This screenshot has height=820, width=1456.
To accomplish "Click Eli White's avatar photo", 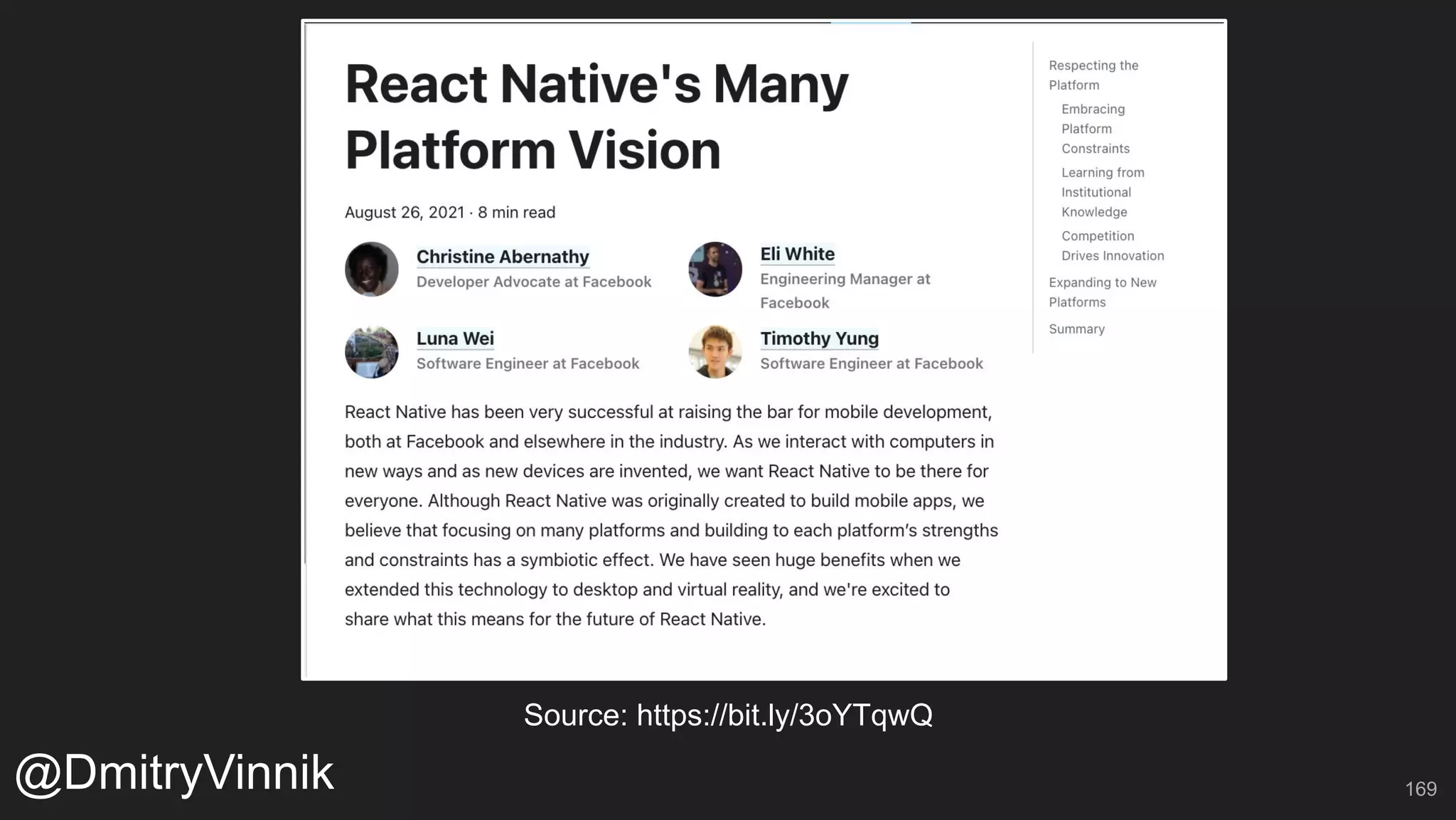I will [x=715, y=269].
